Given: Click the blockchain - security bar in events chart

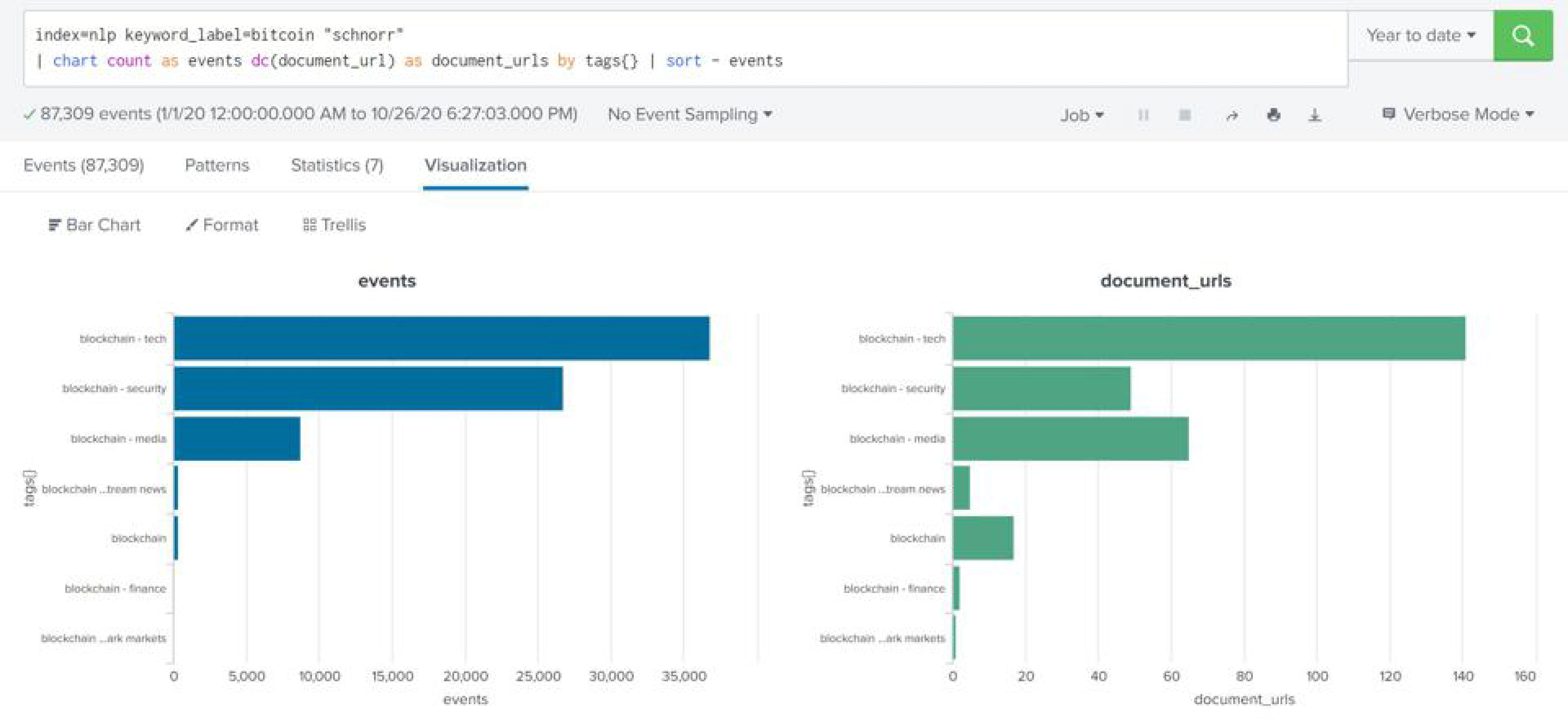Looking at the screenshot, I should pos(368,388).
